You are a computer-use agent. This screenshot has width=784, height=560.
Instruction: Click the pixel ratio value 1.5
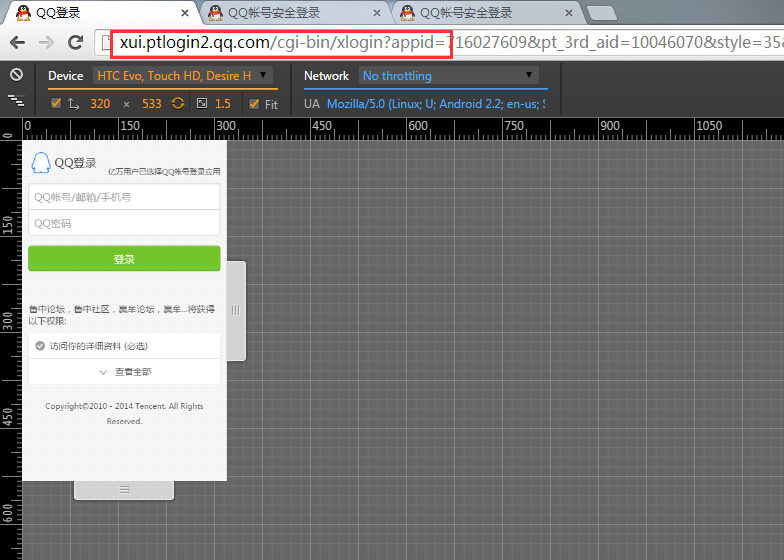point(222,104)
